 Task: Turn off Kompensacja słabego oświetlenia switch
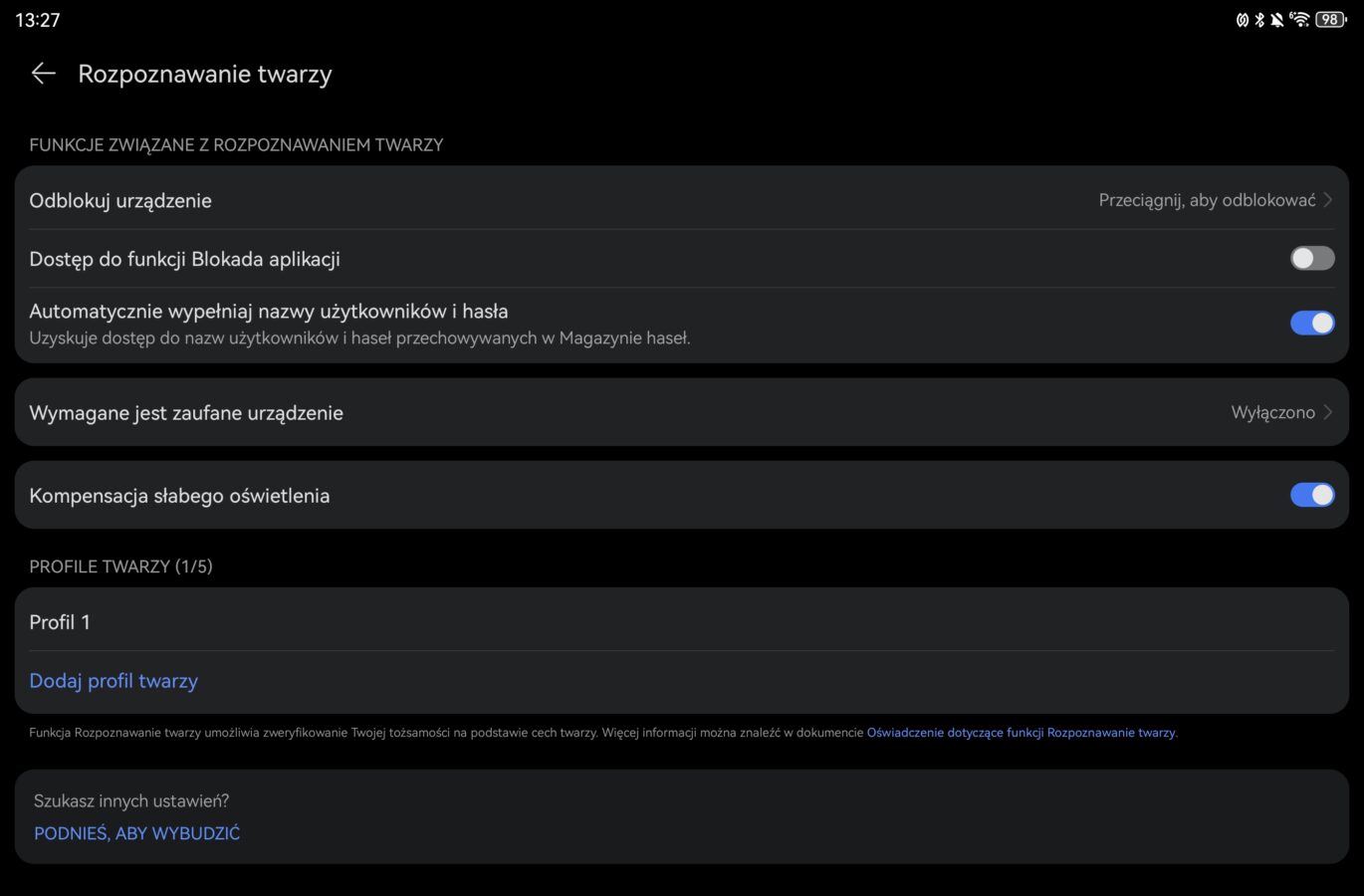(x=1312, y=495)
